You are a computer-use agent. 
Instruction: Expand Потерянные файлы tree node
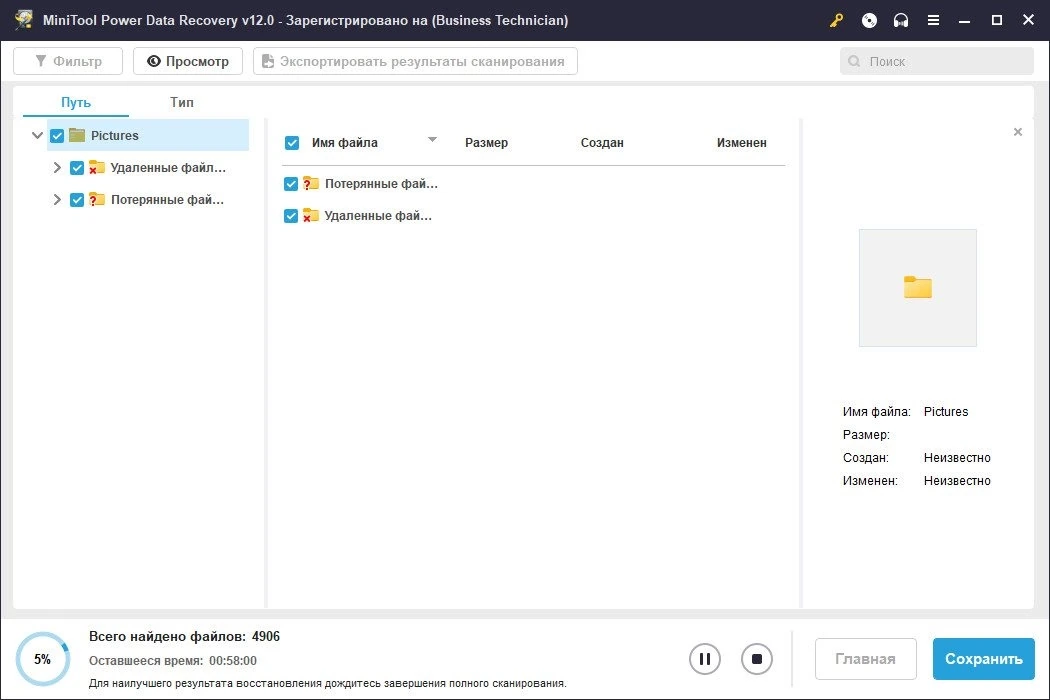tap(57, 200)
